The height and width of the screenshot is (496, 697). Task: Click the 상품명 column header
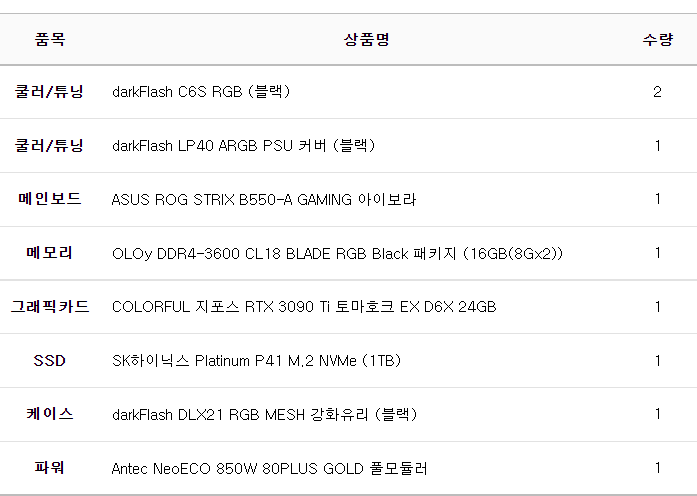click(366, 40)
